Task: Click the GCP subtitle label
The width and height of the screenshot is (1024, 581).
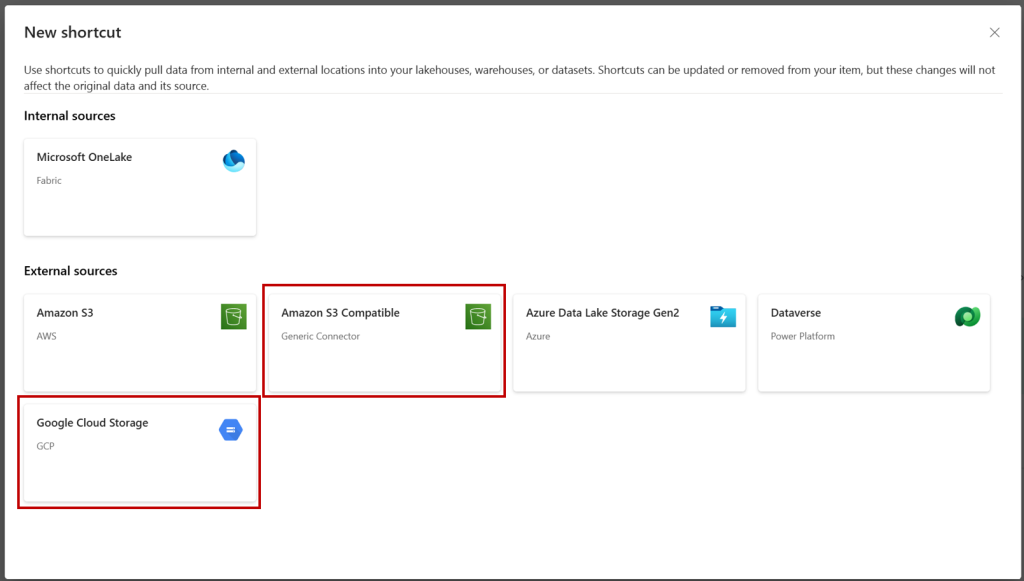Action: tap(45, 447)
